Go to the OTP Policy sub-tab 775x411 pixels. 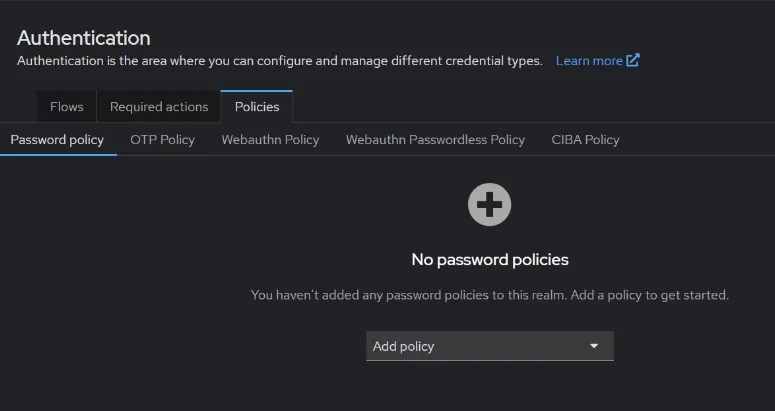click(x=163, y=140)
